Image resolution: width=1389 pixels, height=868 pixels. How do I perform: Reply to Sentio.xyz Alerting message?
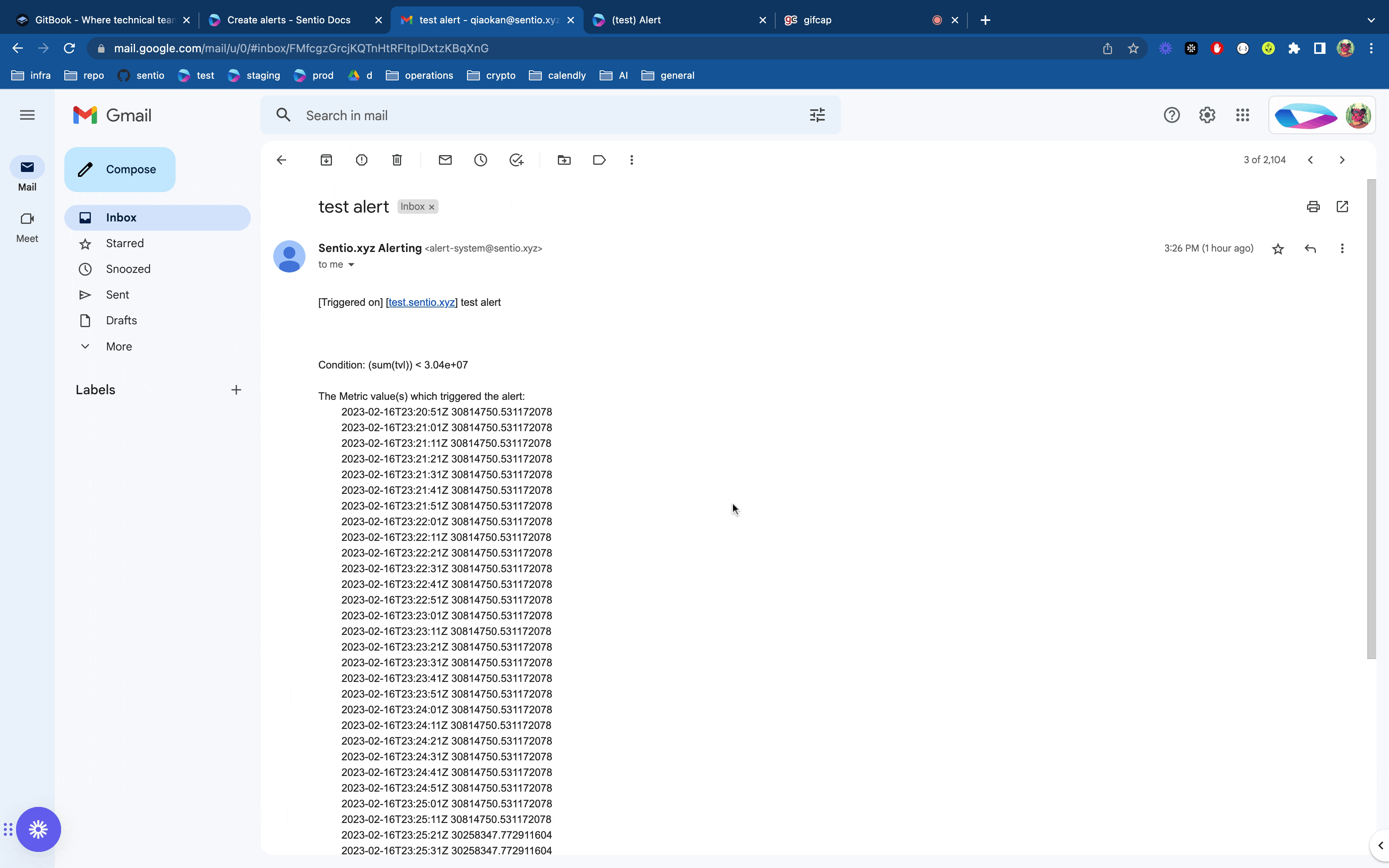pyautogui.click(x=1310, y=249)
